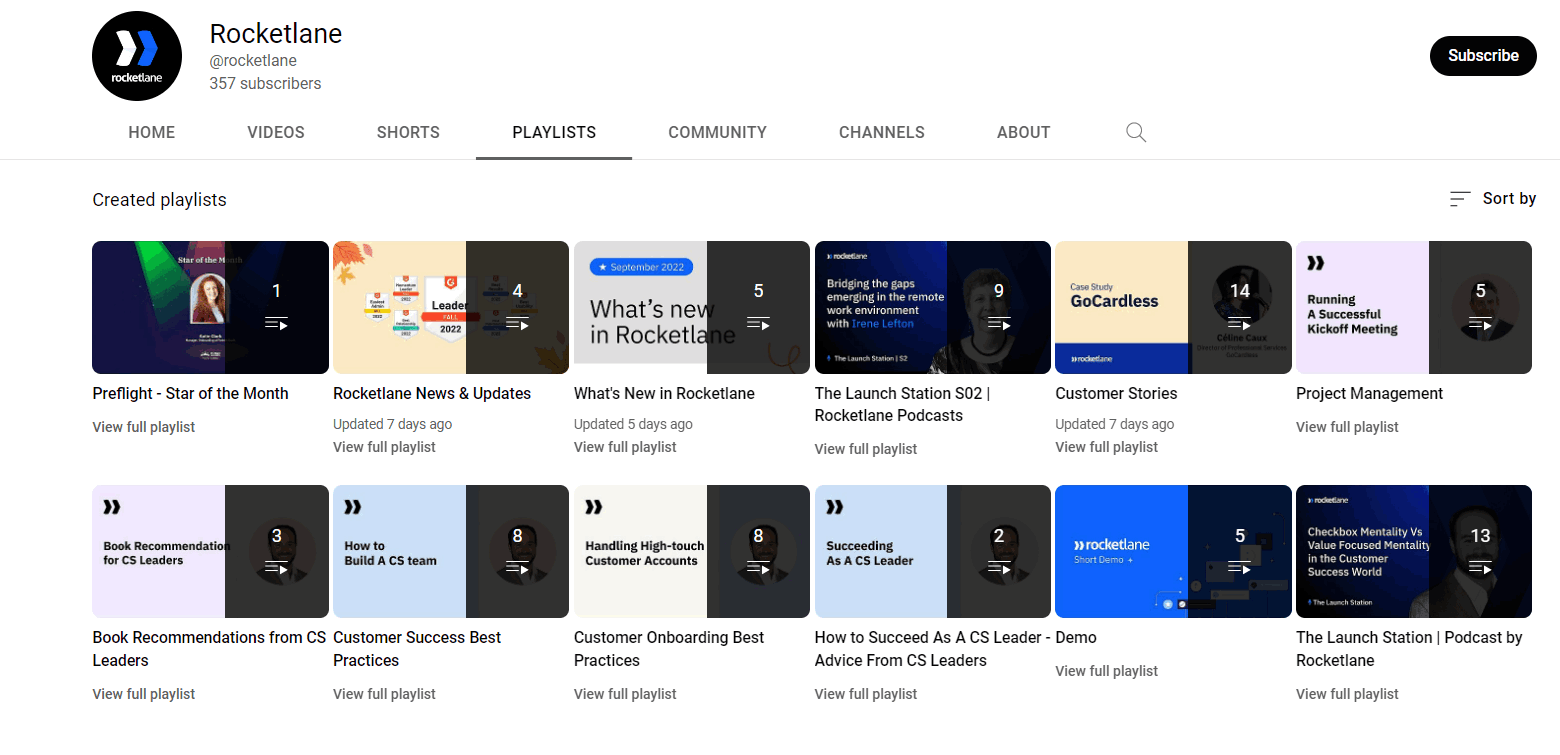View full playlist under Project Management
The image size is (1560, 755).
coord(1347,427)
